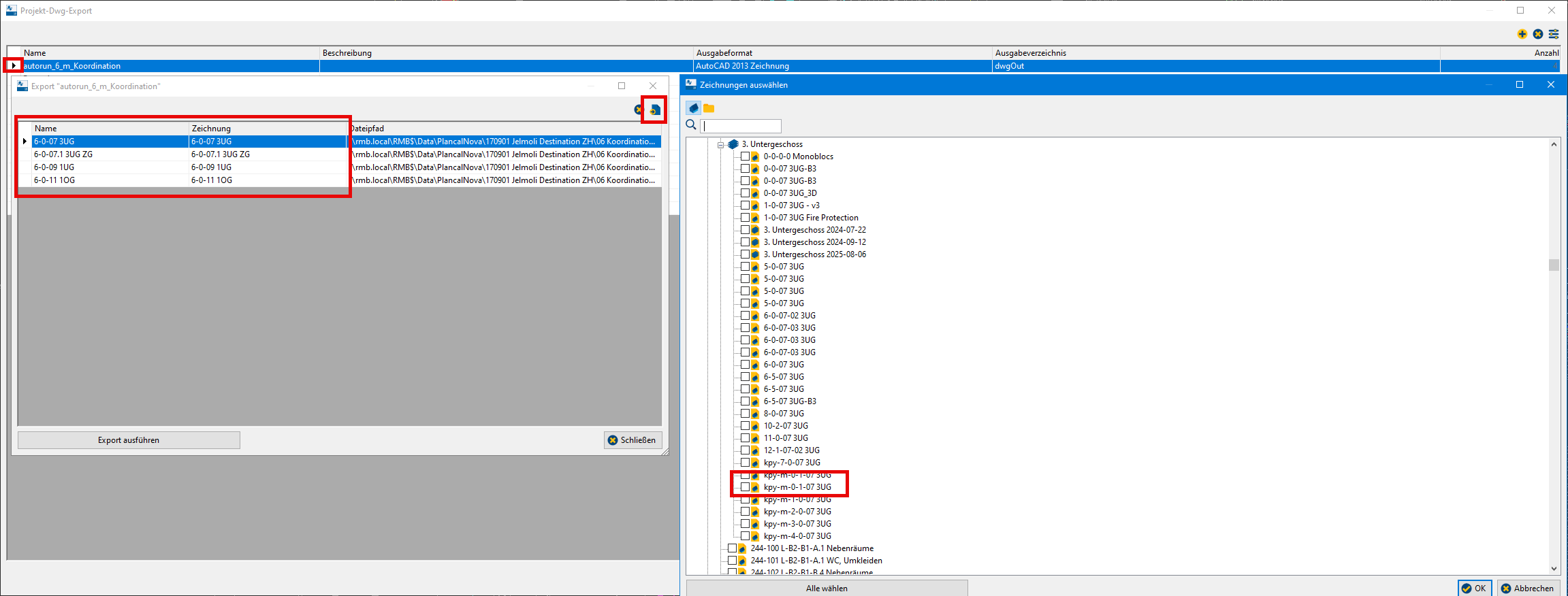This screenshot has height=596, width=1568.
Task: Select the 6-5-07 3UG-B3 tree item label
Action: point(790,401)
